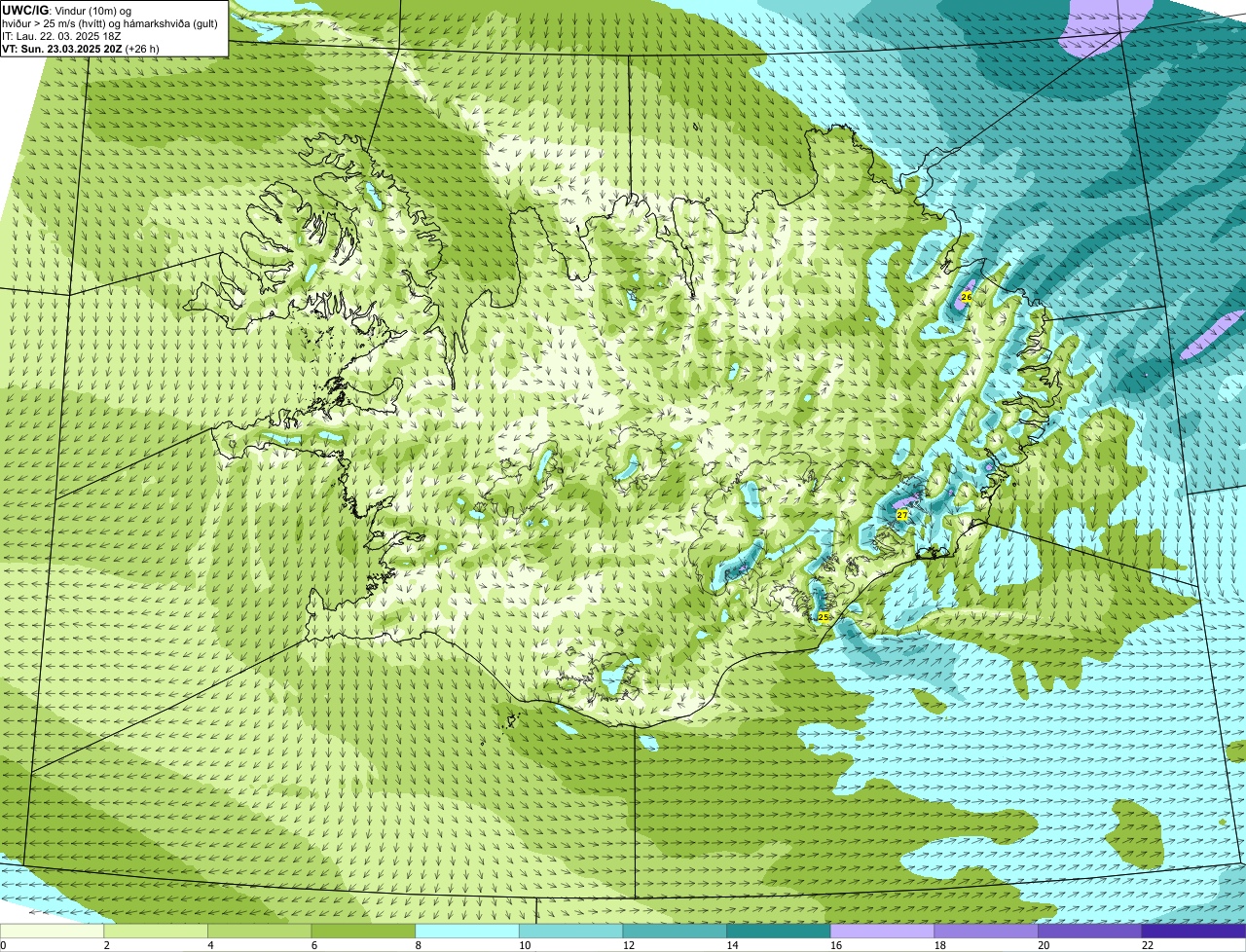Click the scale label '12' on color bar
Viewport: 1246px width, 952px height.
click(629, 945)
